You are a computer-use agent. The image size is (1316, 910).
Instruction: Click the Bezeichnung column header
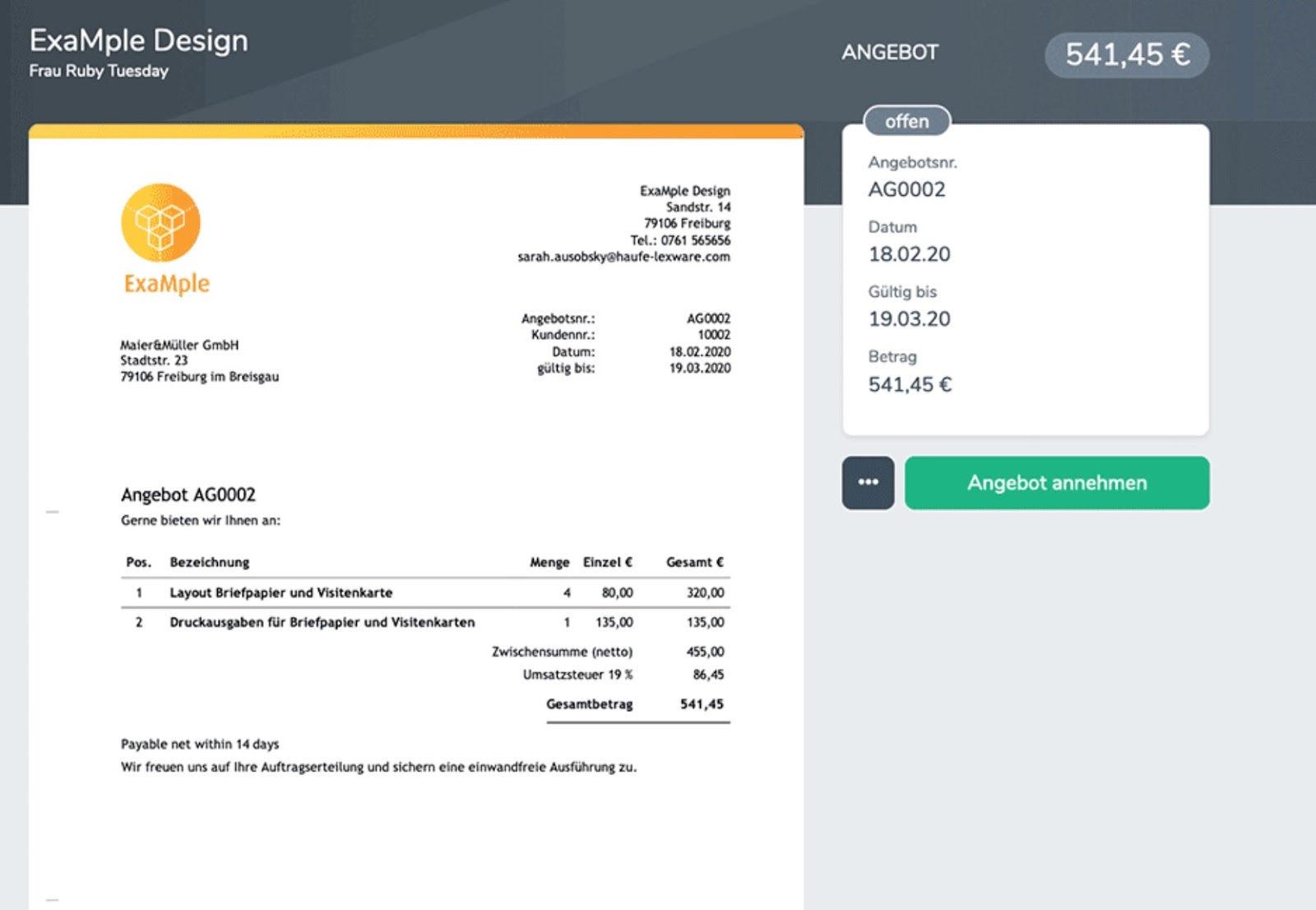(x=210, y=562)
